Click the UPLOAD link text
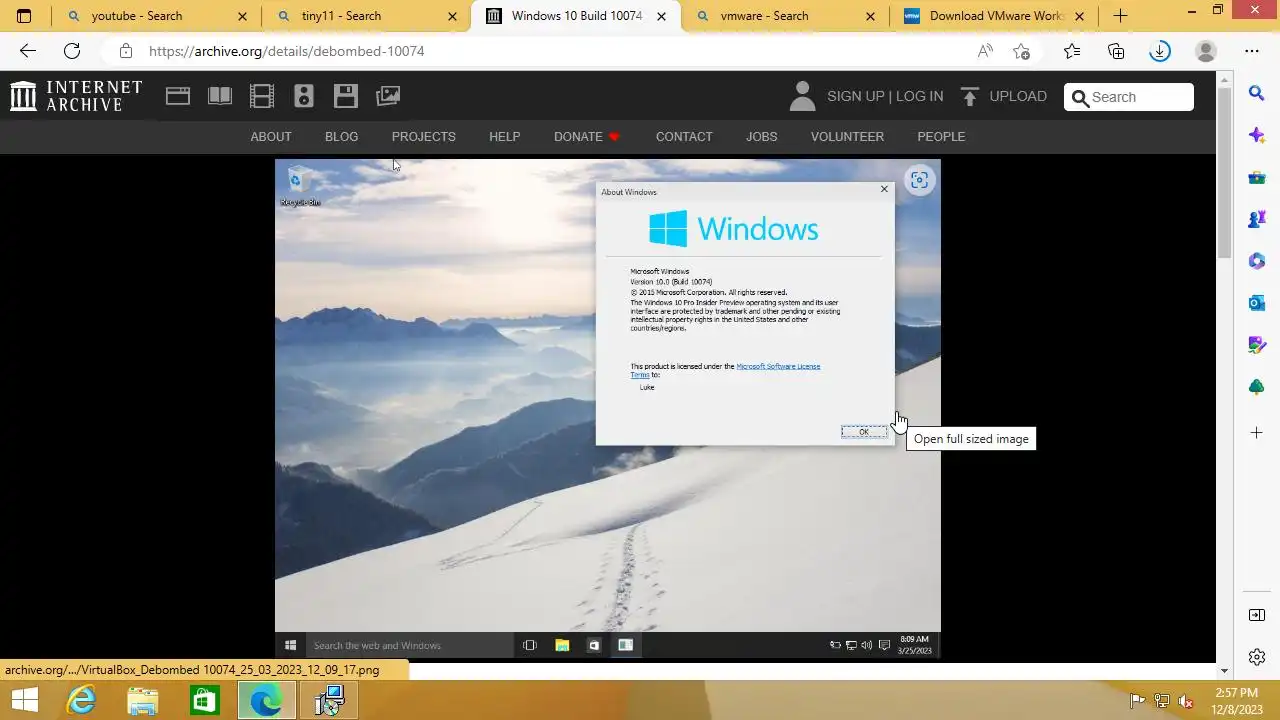Screen dimensions: 1280x720 pos(1018,96)
